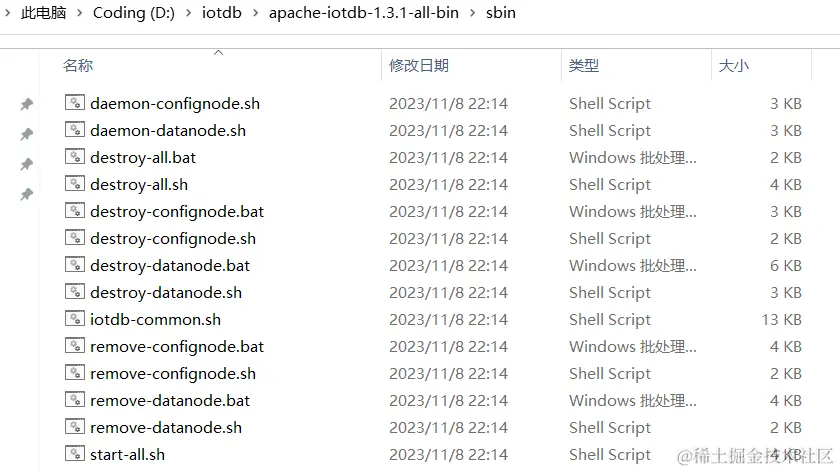Click the iotdb-common.sh file icon

[75, 318]
